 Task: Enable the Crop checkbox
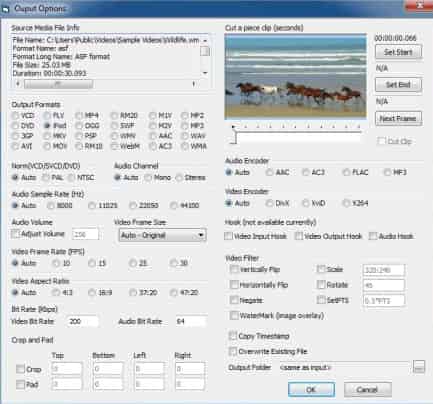pyautogui.click(x=21, y=369)
